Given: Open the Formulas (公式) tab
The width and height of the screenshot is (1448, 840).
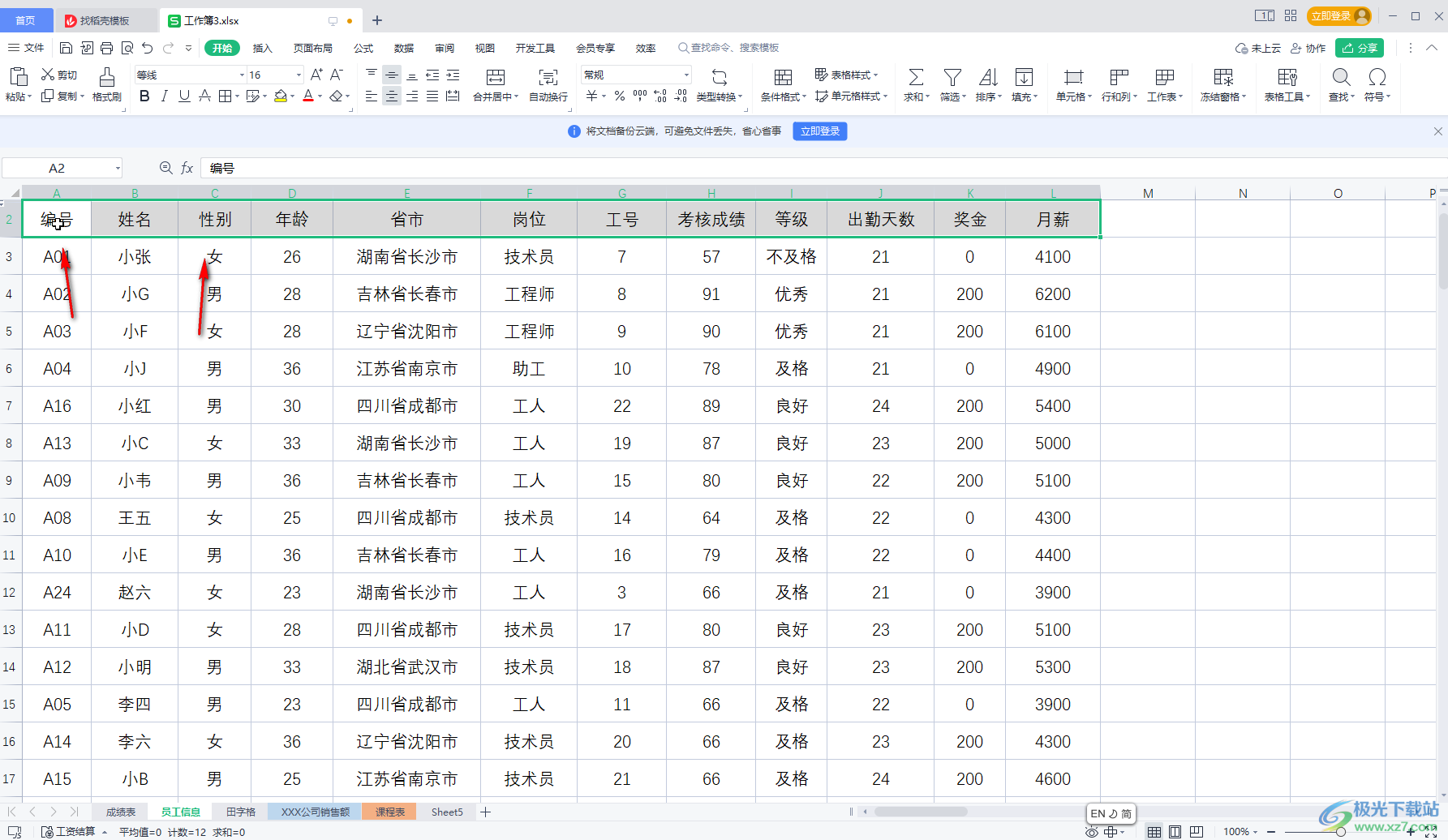Looking at the screenshot, I should pyautogui.click(x=363, y=48).
